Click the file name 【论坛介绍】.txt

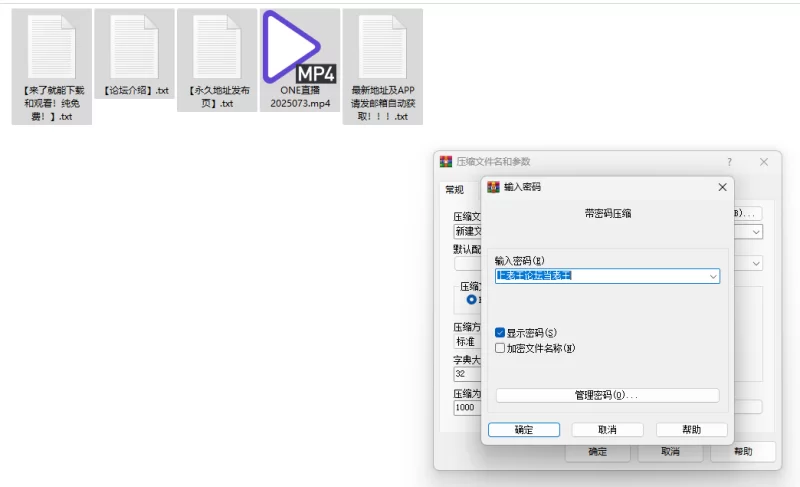tap(135, 91)
